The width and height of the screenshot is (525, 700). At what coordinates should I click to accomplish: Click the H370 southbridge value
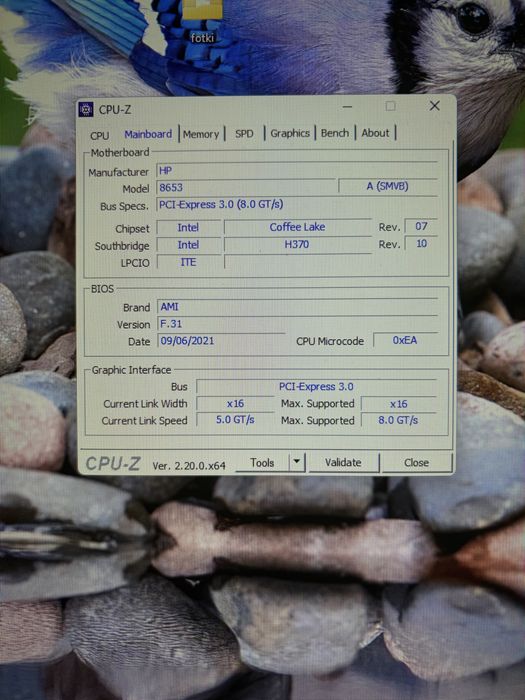tap(297, 244)
